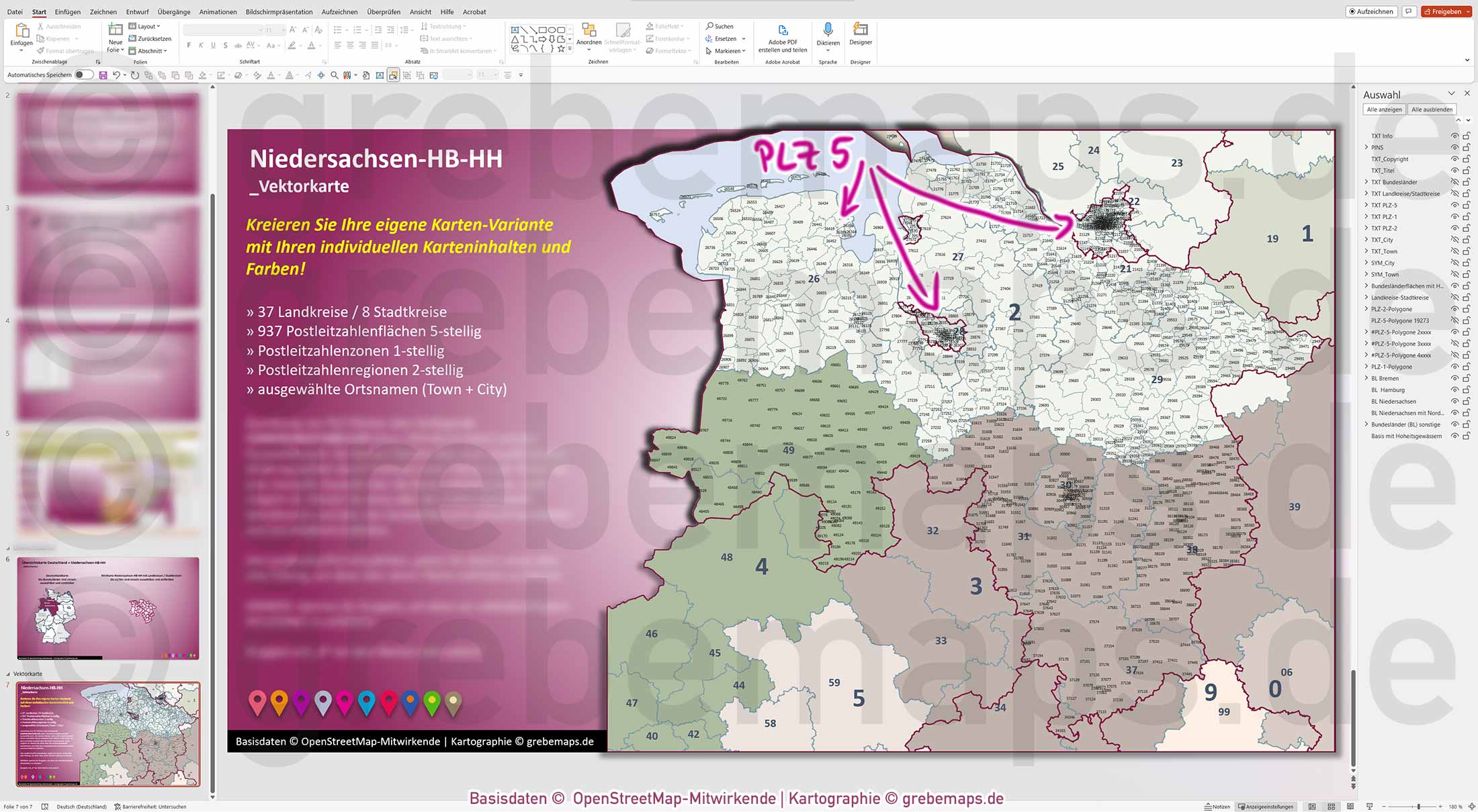The height and width of the screenshot is (812, 1478).
Task: Expand the PLZ-2-Polygone tree item
Action: 1366,309
